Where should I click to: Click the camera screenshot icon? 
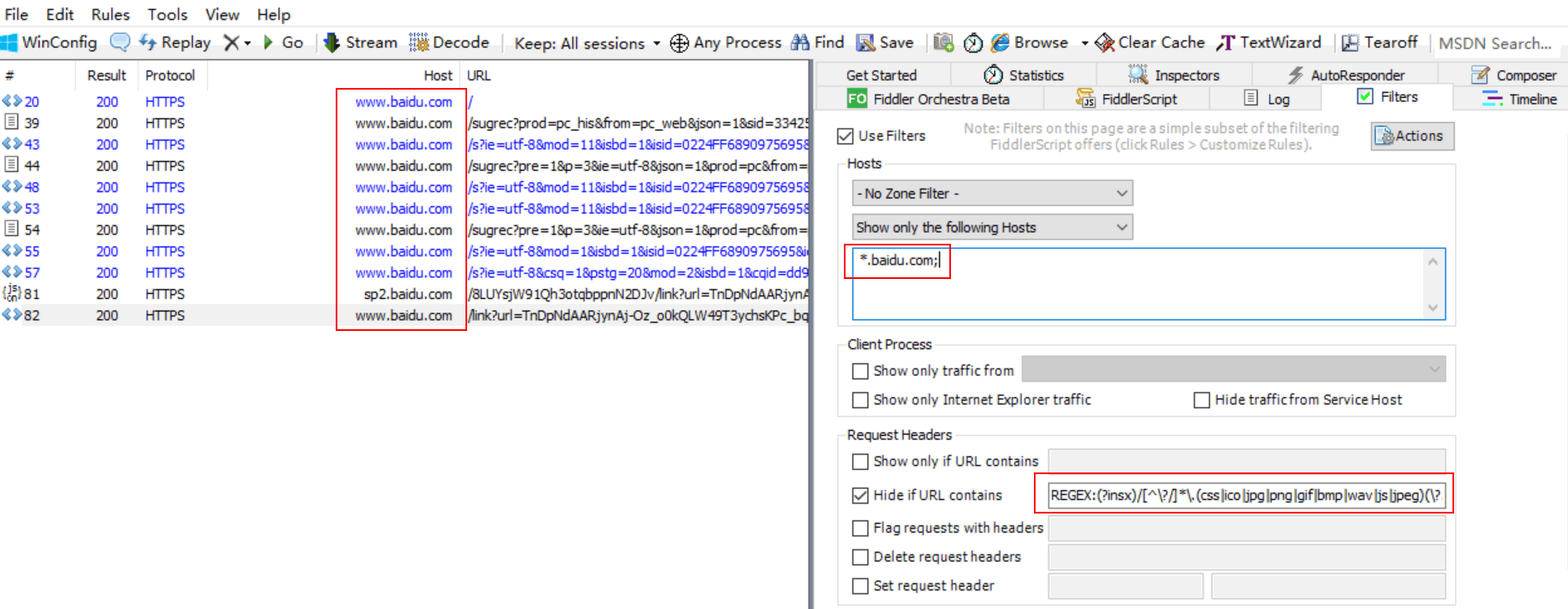click(943, 42)
